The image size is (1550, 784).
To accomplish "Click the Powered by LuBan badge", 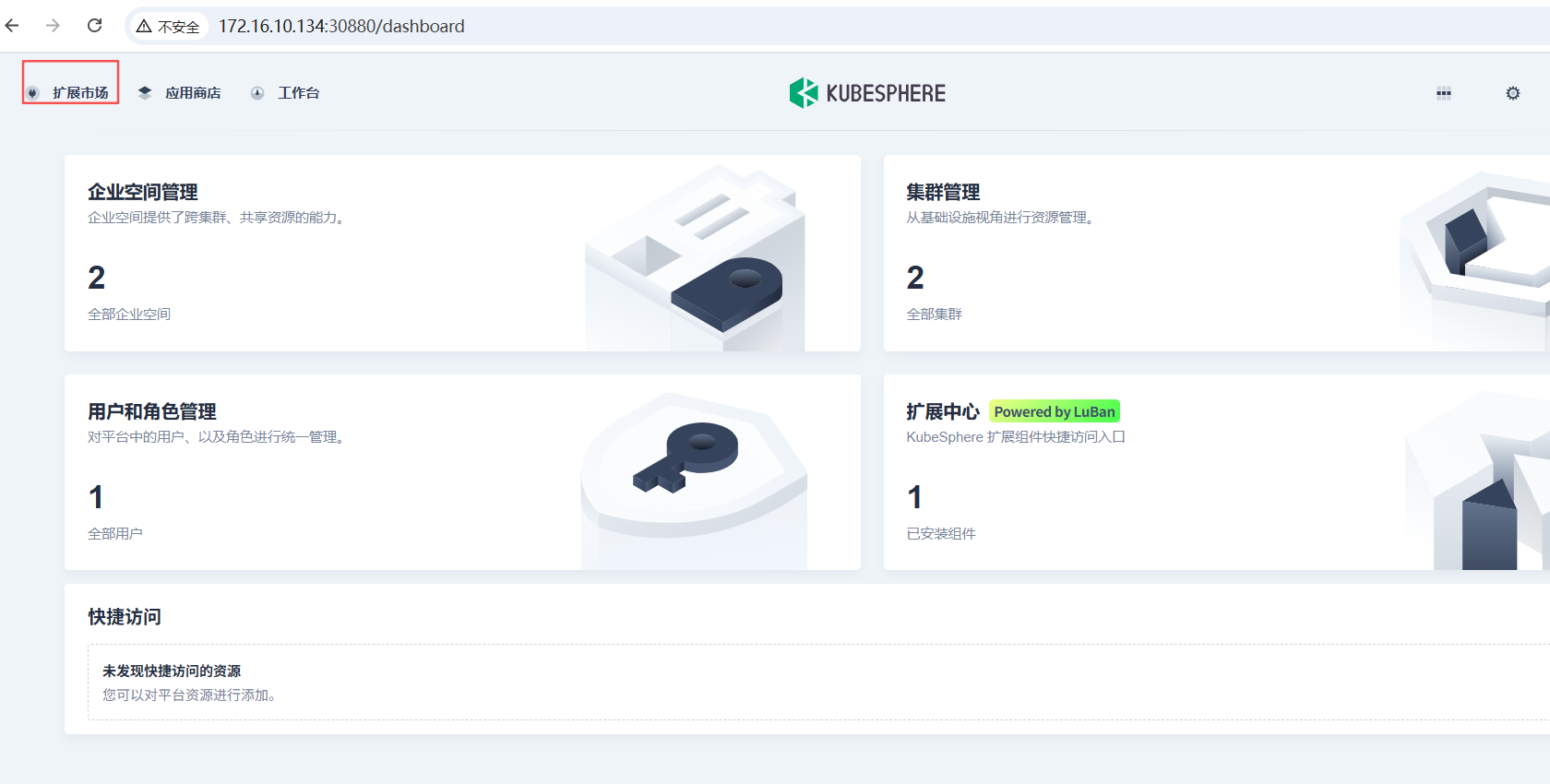I will pos(1055,411).
